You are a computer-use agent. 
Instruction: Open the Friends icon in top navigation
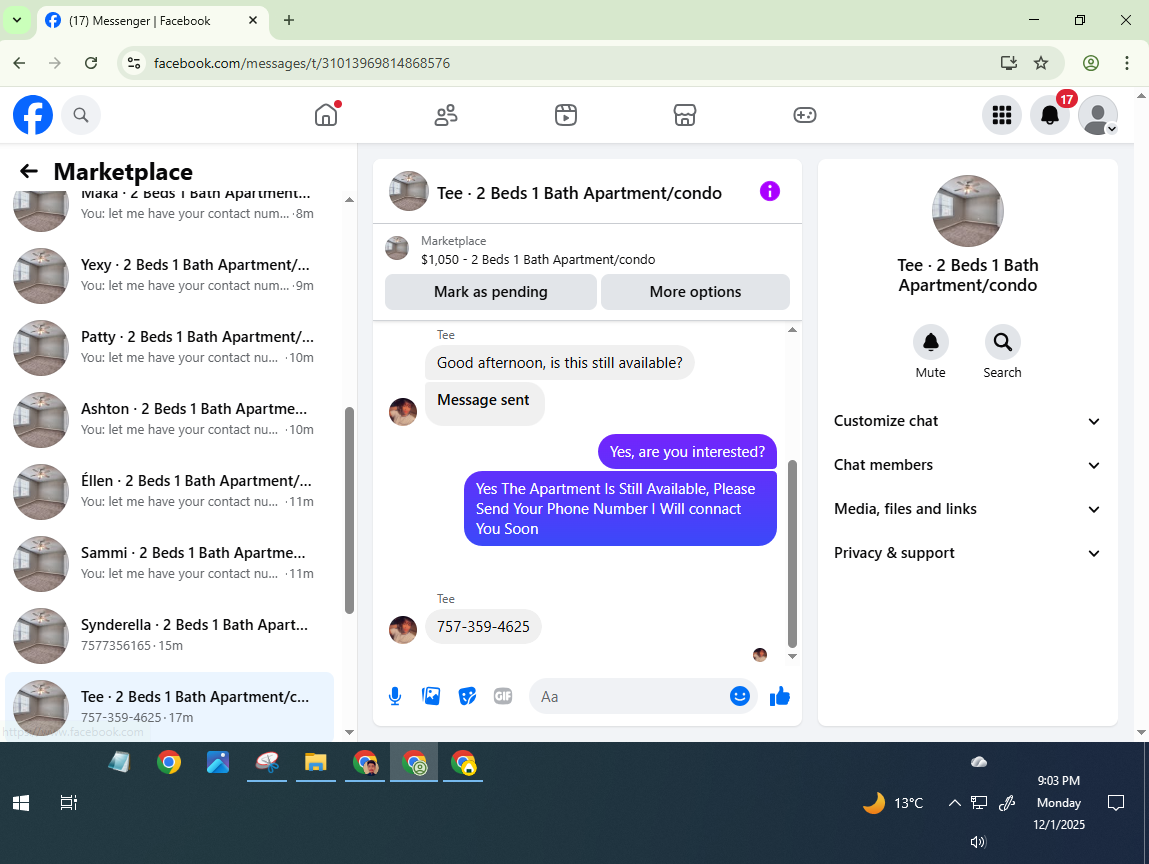point(446,115)
